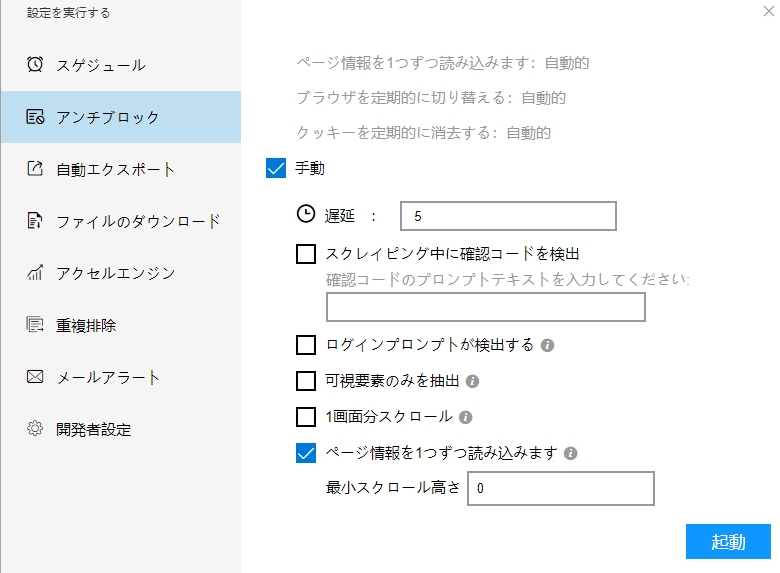
Task: Click the mail alert envelope icon
Action: pos(35,377)
